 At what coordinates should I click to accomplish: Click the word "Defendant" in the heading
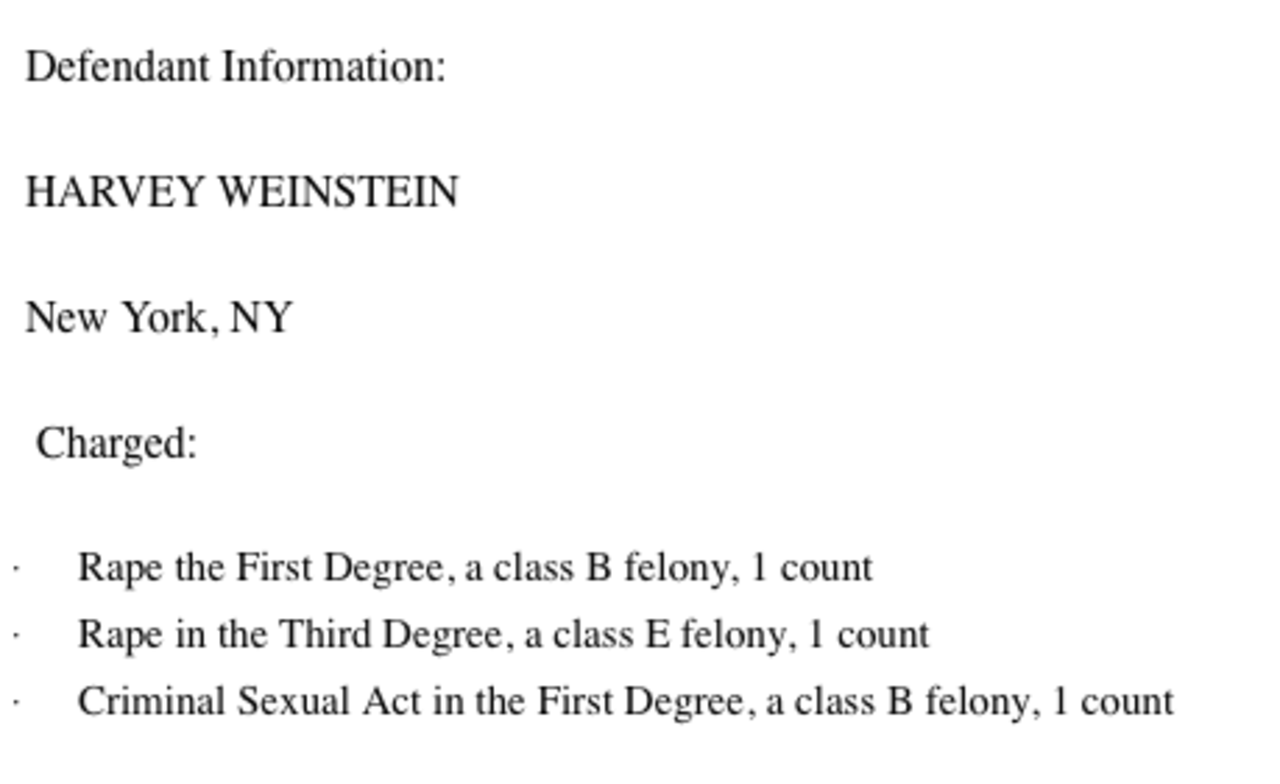pyautogui.click(x=118, y=67)
